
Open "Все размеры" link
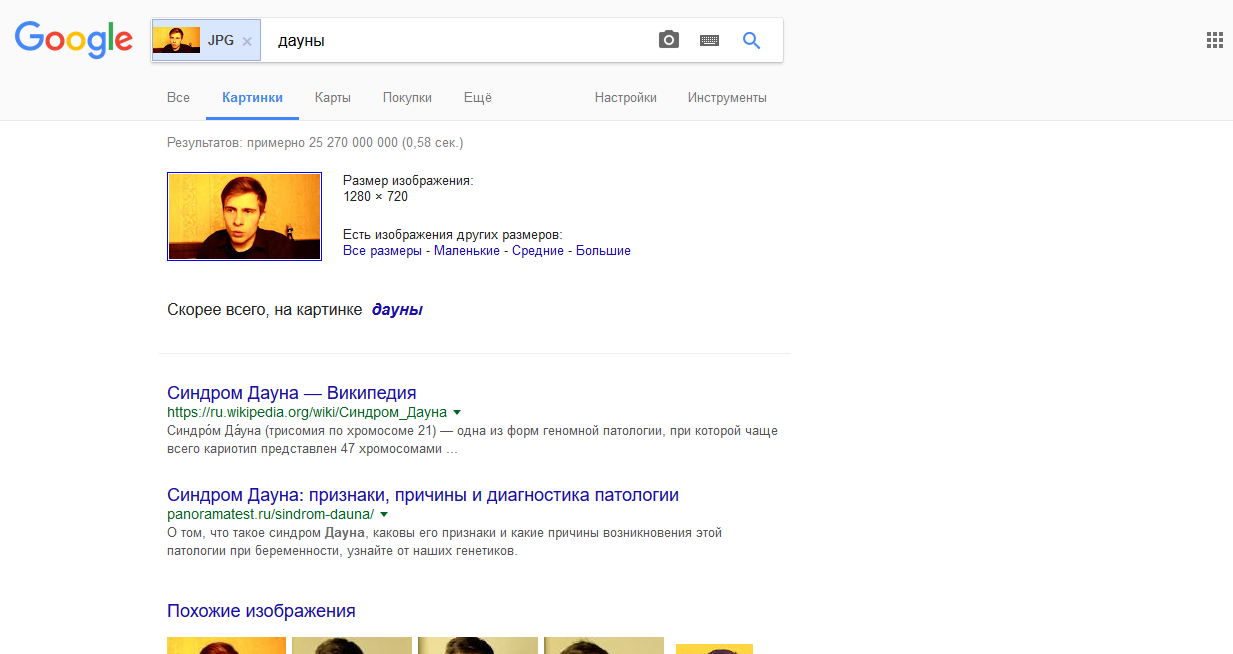tap(382, 251)
